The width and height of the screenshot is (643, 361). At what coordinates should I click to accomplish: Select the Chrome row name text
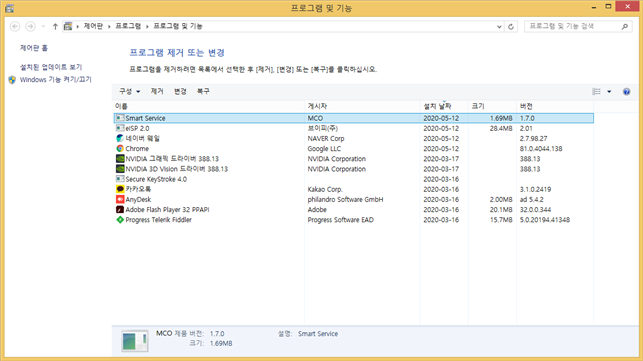137,149
